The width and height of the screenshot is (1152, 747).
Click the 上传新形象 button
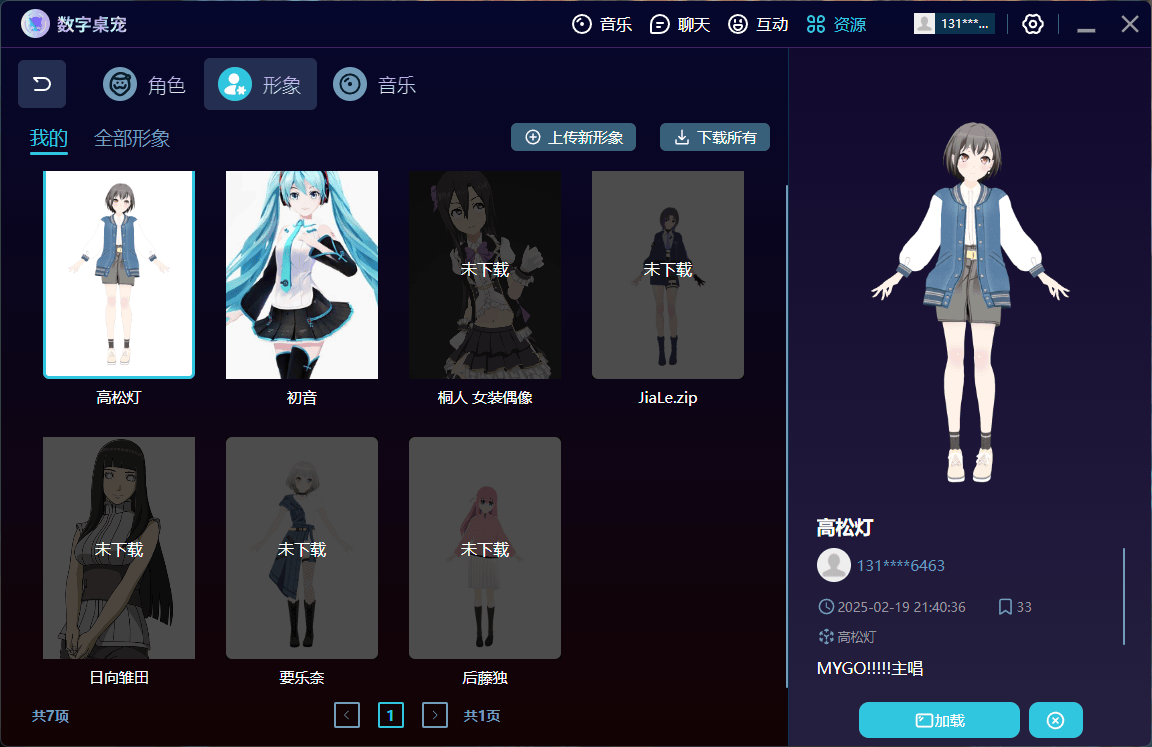[573, 138]
